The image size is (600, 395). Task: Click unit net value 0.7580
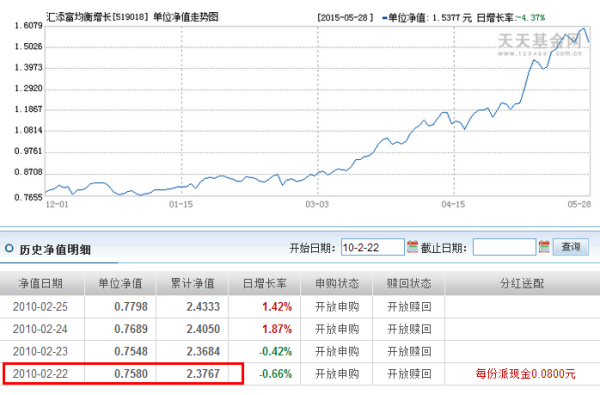tap(131, 374)
